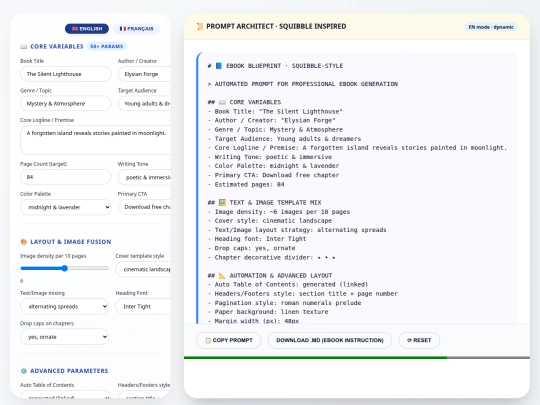
Task: Click the blue book icon in Ebook Blueprint heading
Action: [219, 66]
